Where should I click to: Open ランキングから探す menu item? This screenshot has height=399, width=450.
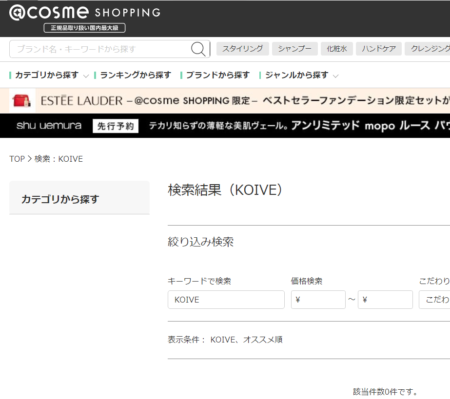click(x=133, y=75)
